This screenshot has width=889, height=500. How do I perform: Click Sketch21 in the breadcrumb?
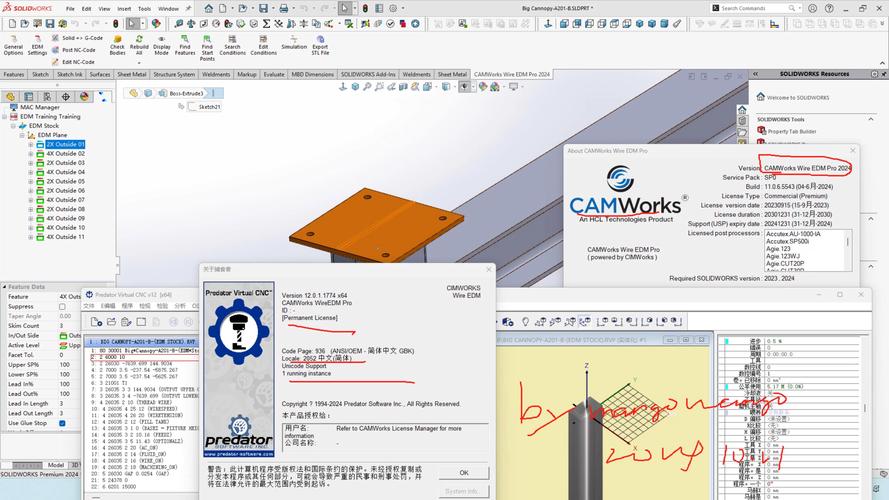point(209,107)
